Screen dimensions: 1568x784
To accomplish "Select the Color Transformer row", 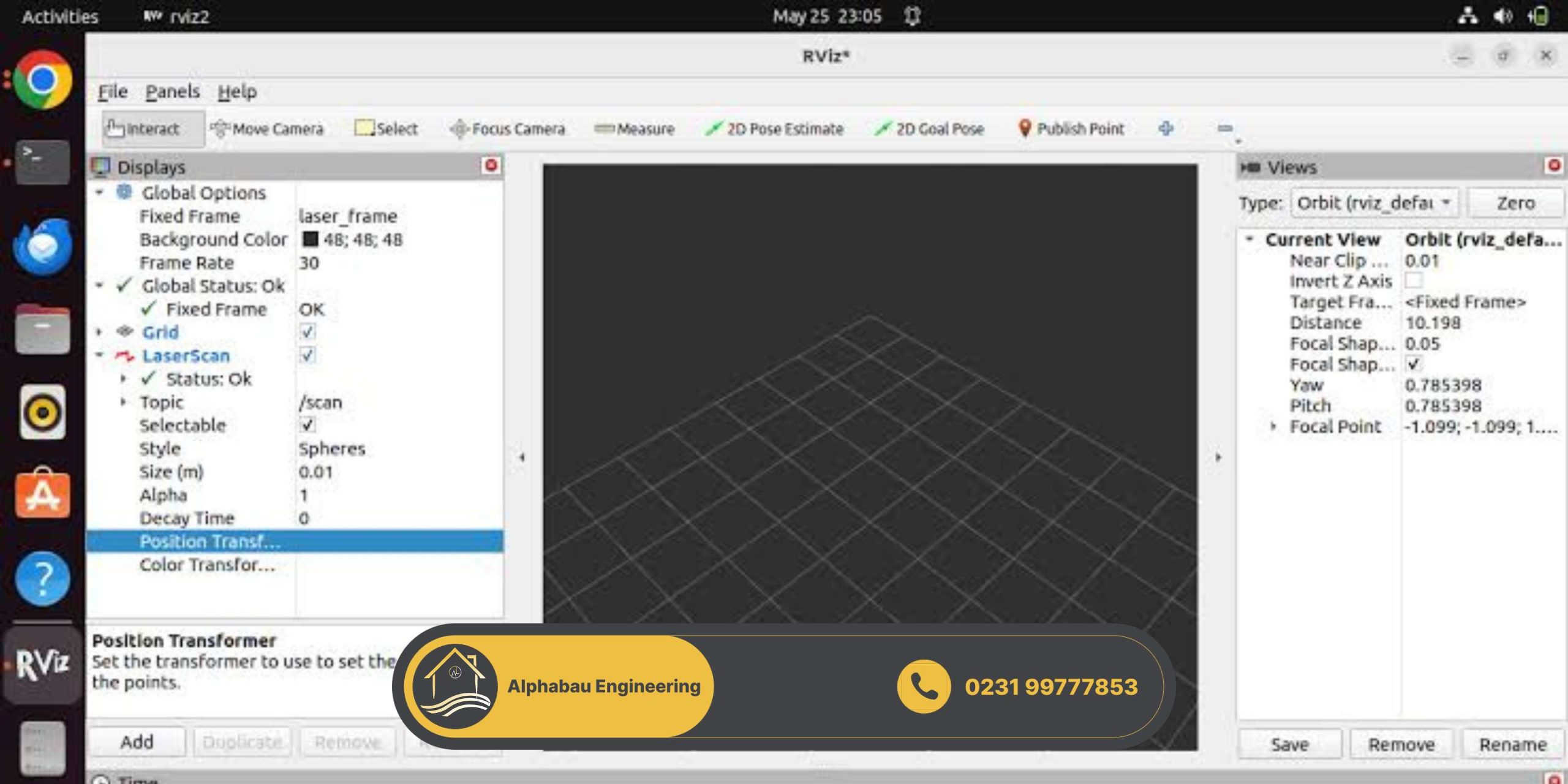I will (295, 565).
